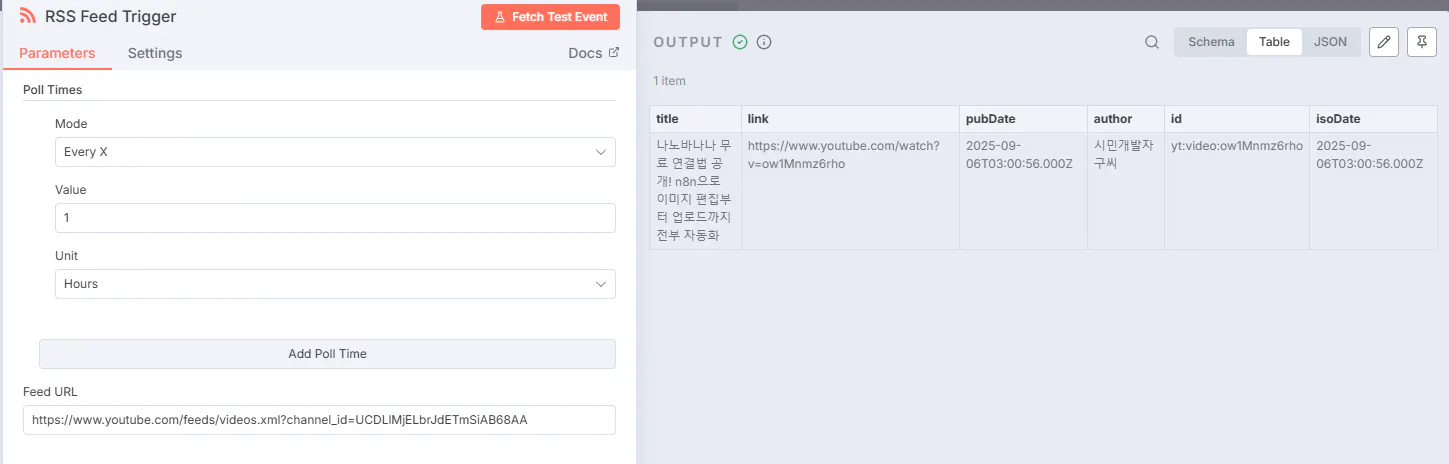Open the Mode dropdown showing Every X

[335, 152]
